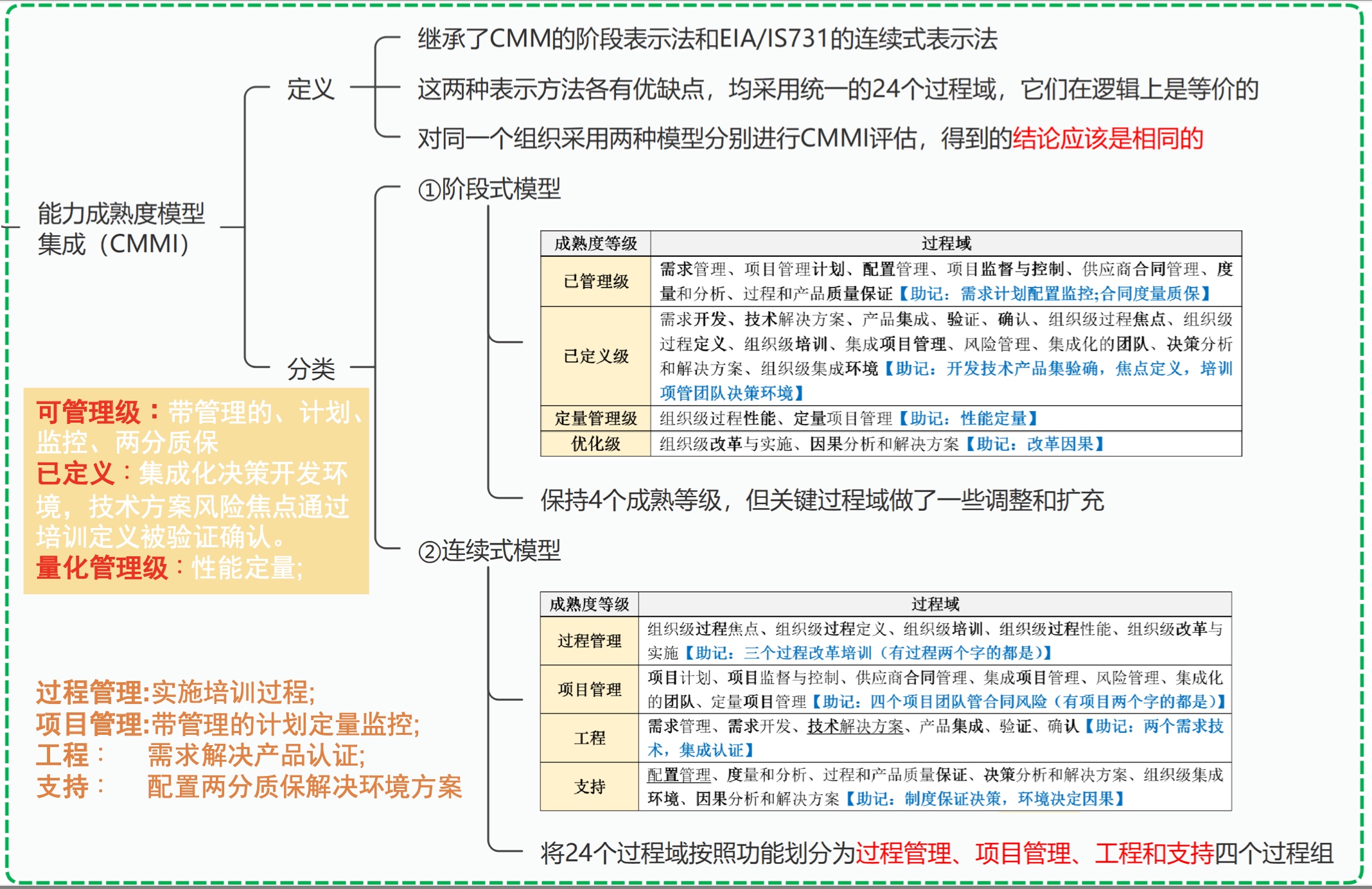Click the 分类 branch node

pyautogui.click(x=310, y=368)
